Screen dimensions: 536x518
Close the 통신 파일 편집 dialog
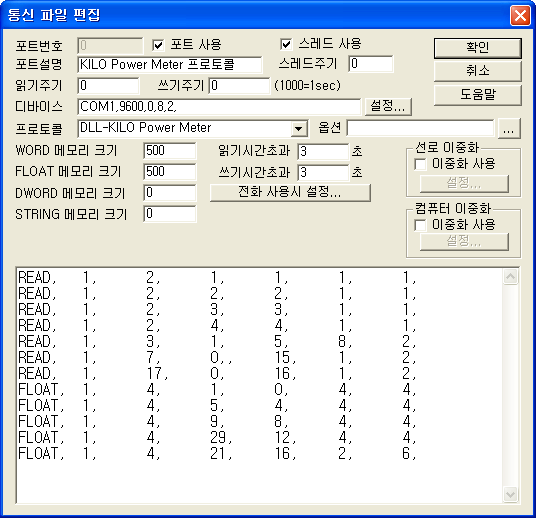pyautogui.click(x=520, y=15)
